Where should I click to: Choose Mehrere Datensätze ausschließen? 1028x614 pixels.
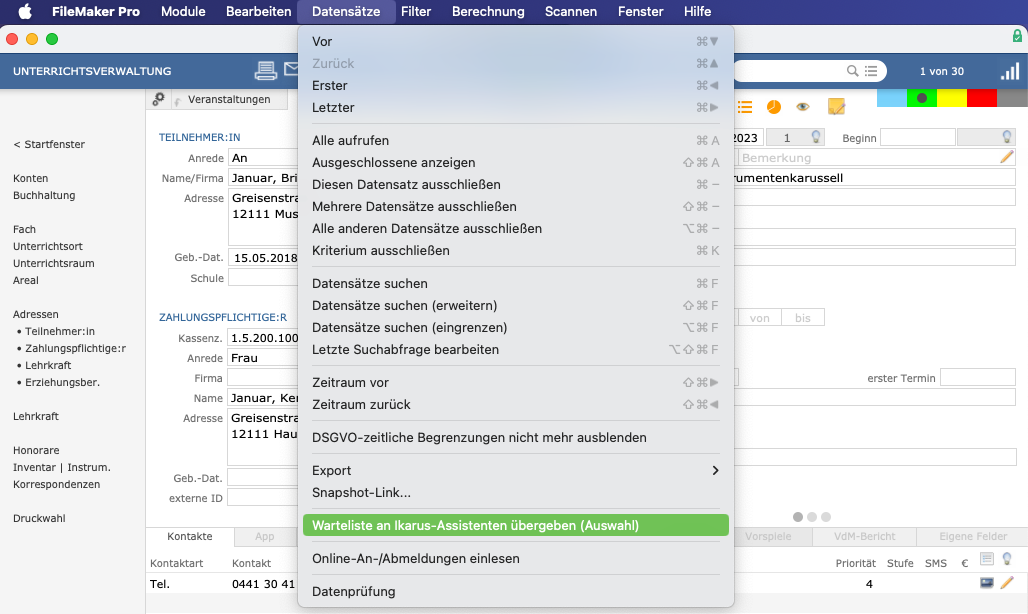[x=515, y=206]
